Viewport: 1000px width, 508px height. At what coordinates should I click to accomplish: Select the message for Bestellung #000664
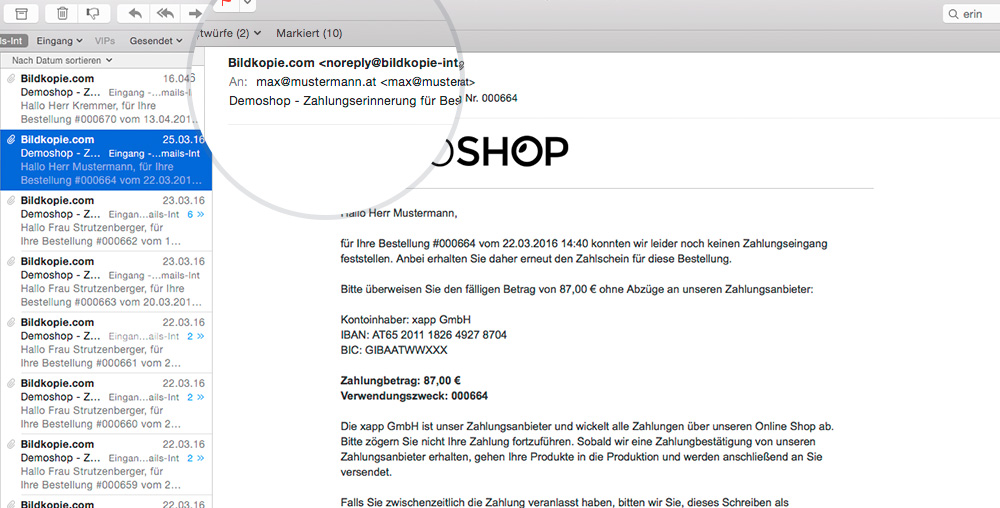tap(106, 160)
